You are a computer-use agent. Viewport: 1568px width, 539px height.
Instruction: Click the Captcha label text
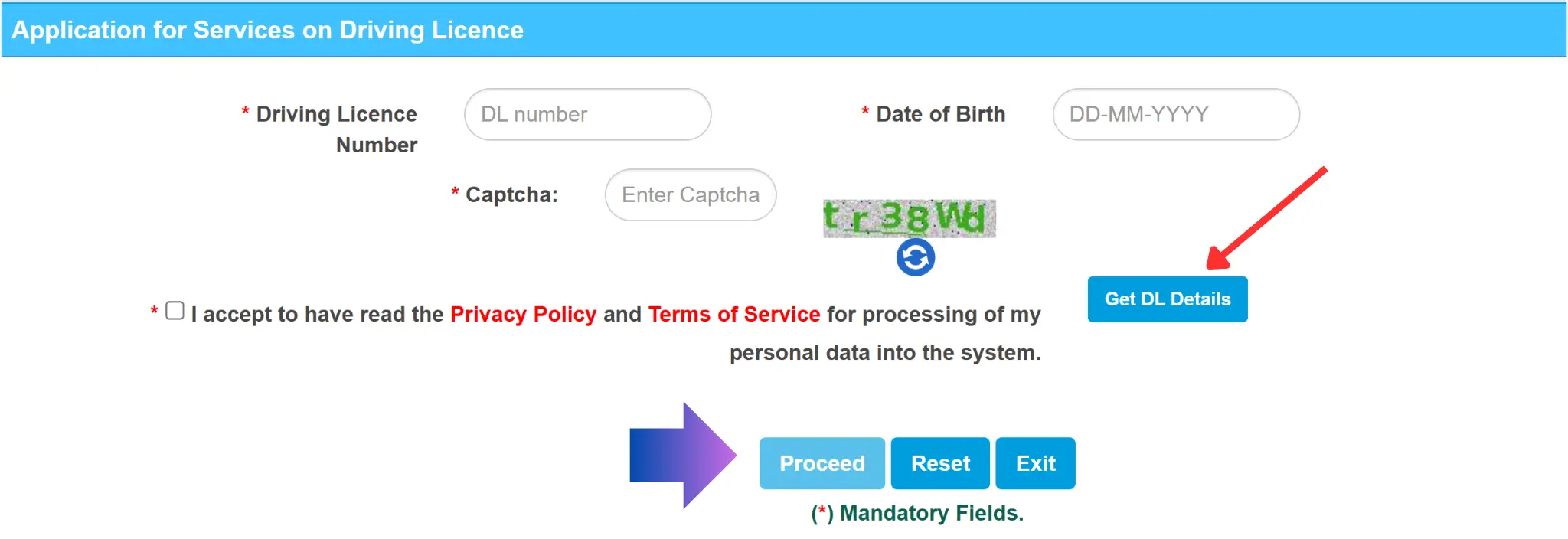pyautogui.click(x=511, y=195)
